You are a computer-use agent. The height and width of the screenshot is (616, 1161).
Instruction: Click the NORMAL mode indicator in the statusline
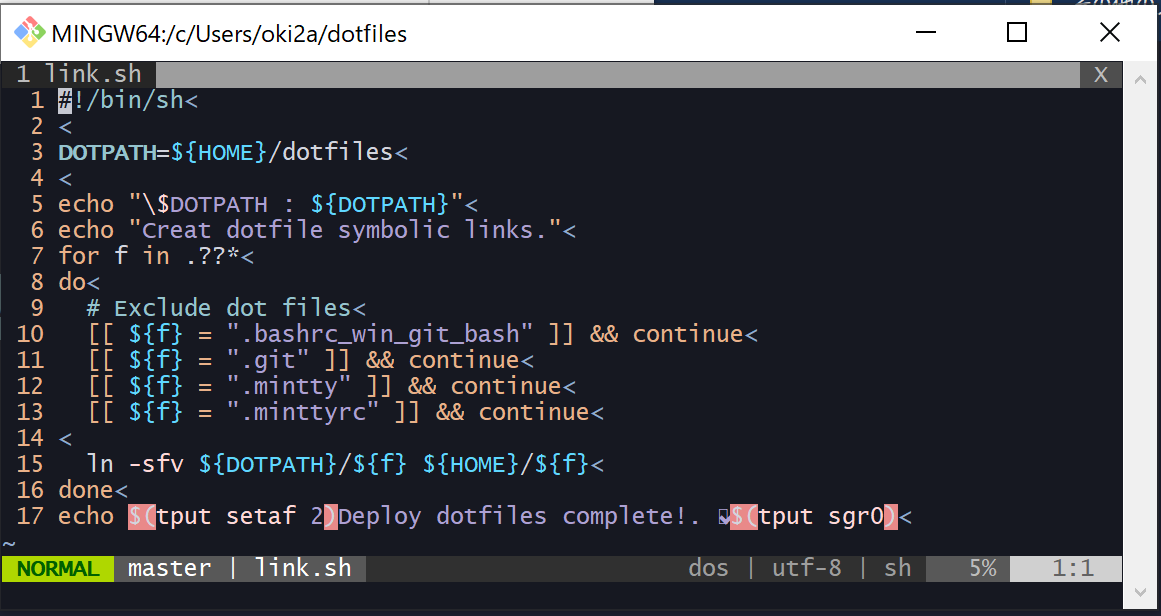[56, 568]
